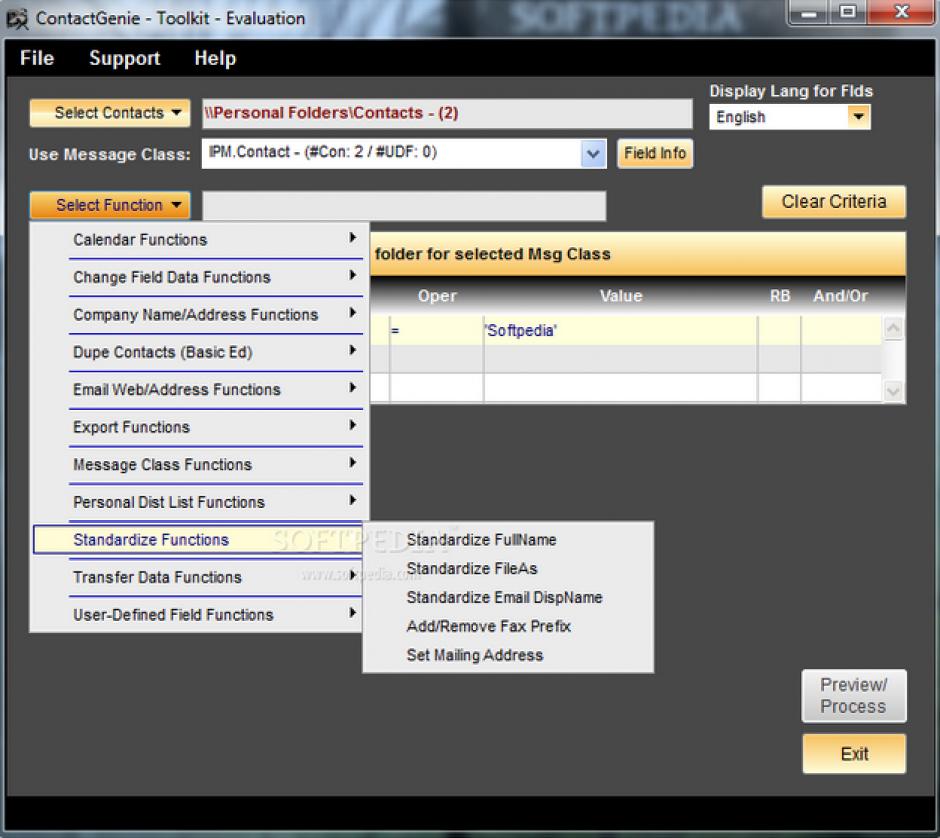The height and width of the screenshot is (838, 940).
Task: Open the Support menu
Action: click(x=124, y=58)
